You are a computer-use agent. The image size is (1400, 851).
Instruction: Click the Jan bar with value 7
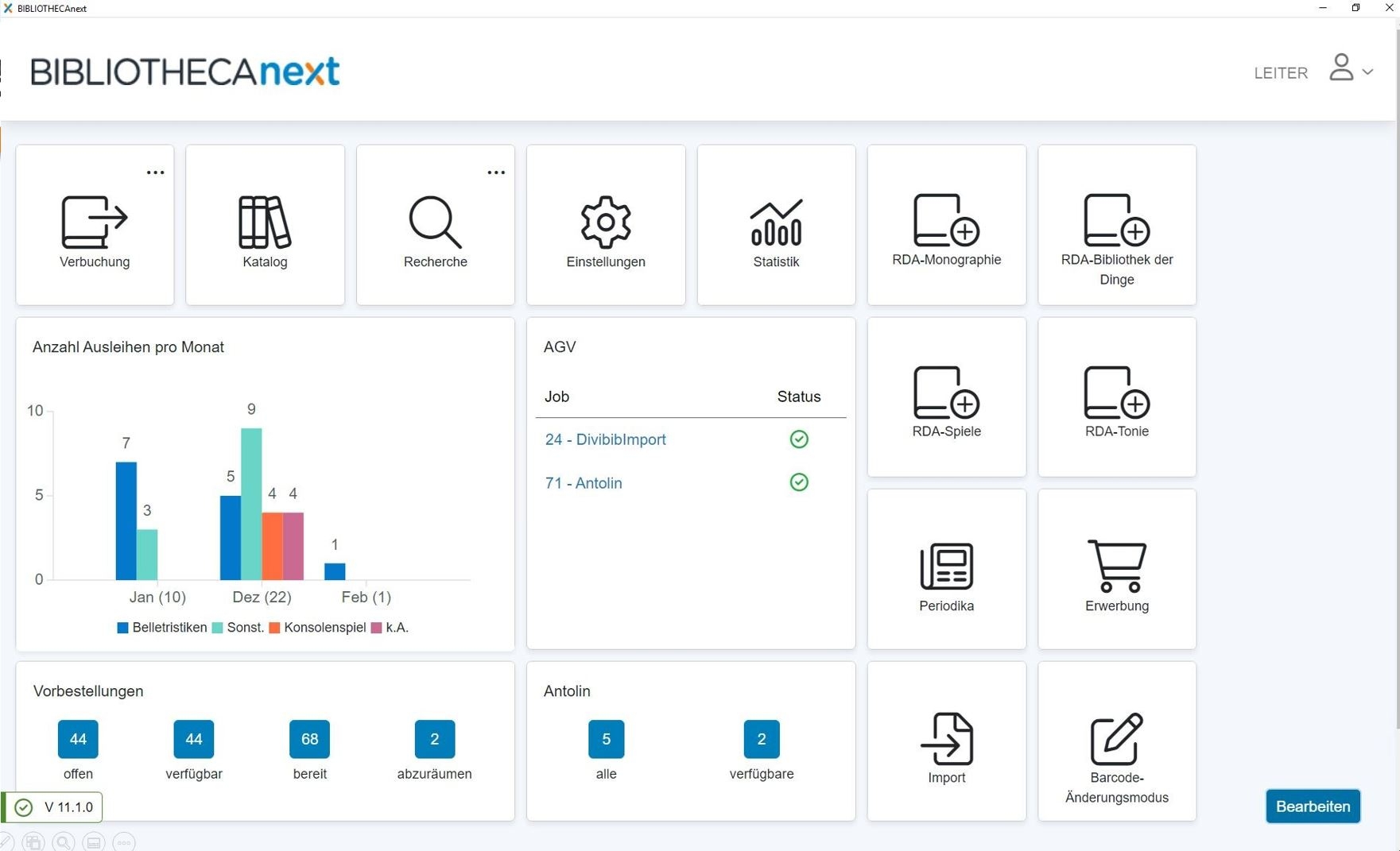point(126,520)
